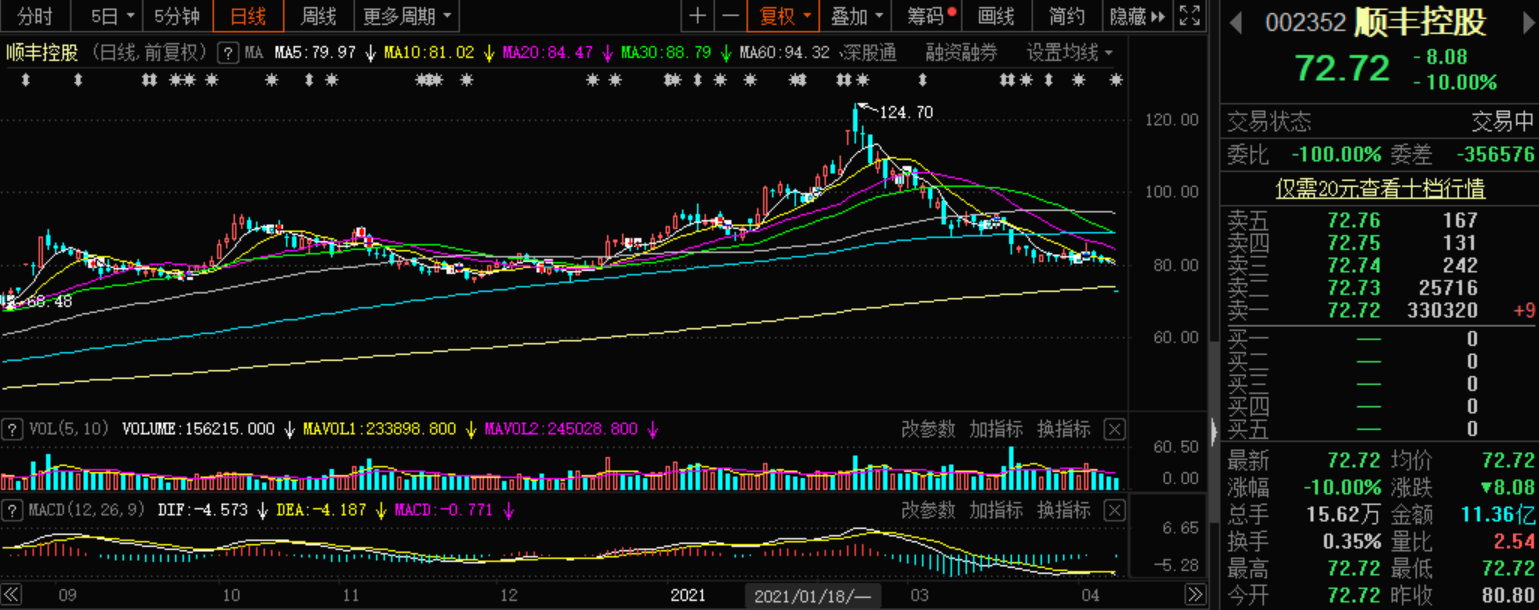Viewport: 1539px width, 610px height.
Task: Open the 叠加 overlay dropdown
Action: pyautogui.click(x=857, y=16)
